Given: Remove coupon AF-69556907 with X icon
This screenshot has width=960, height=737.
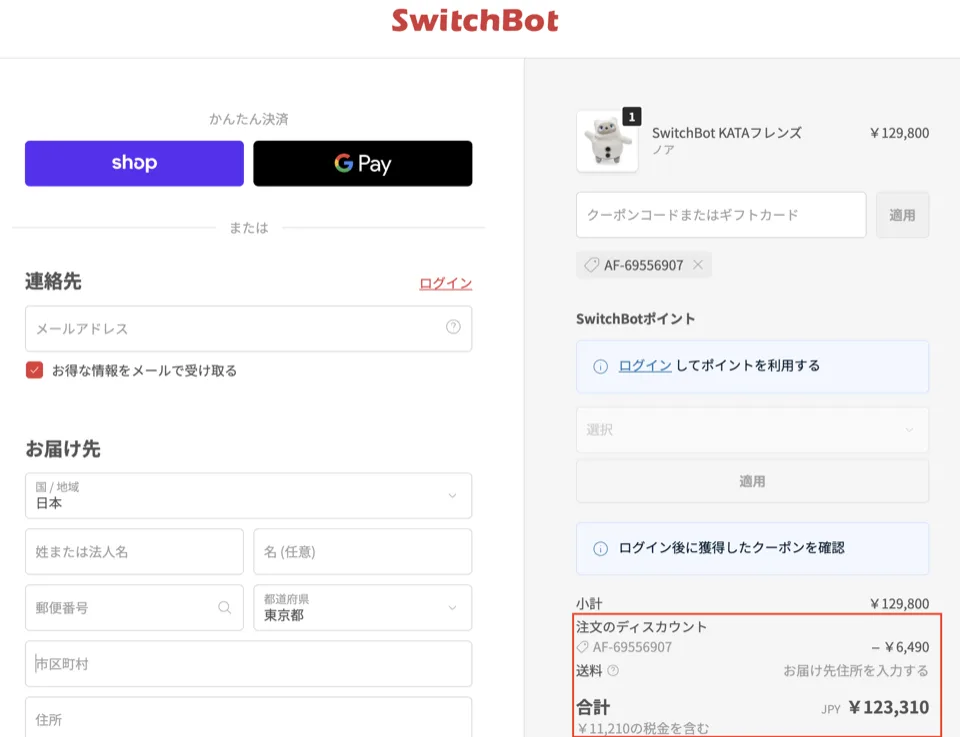Looking at the screenshot, I should point(698,265).
